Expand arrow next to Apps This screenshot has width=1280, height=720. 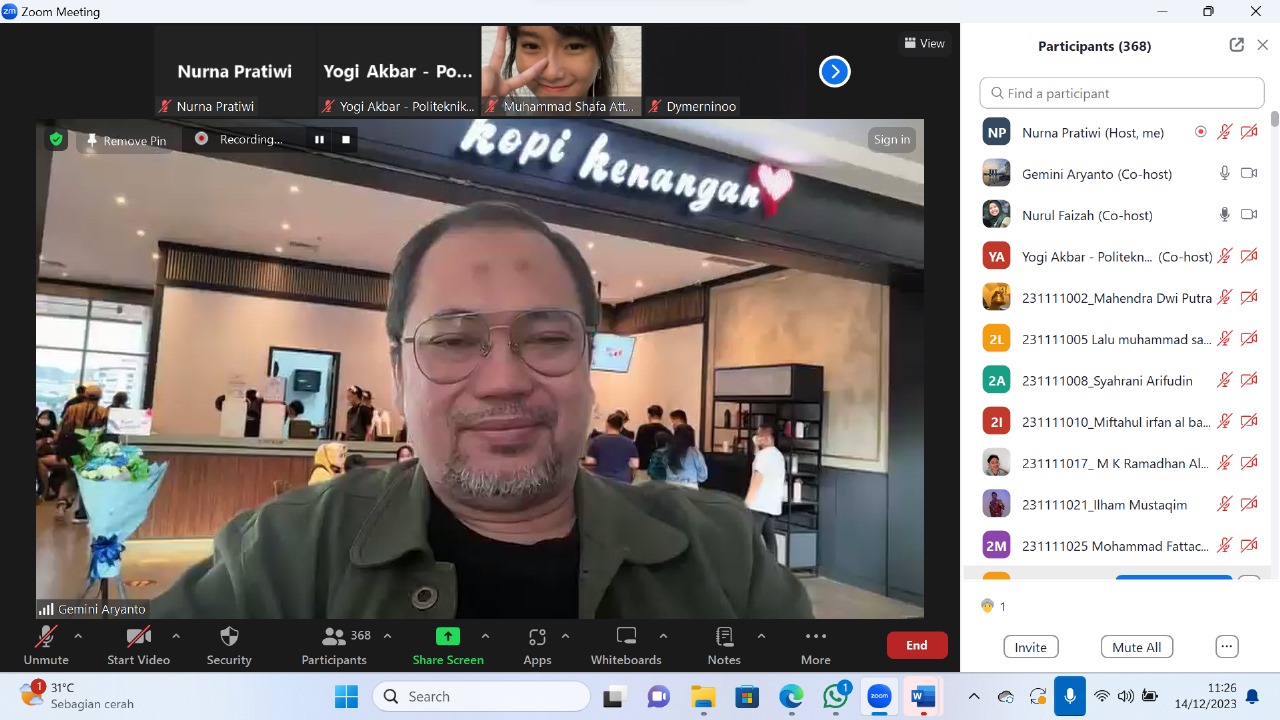tap(565, 636)
